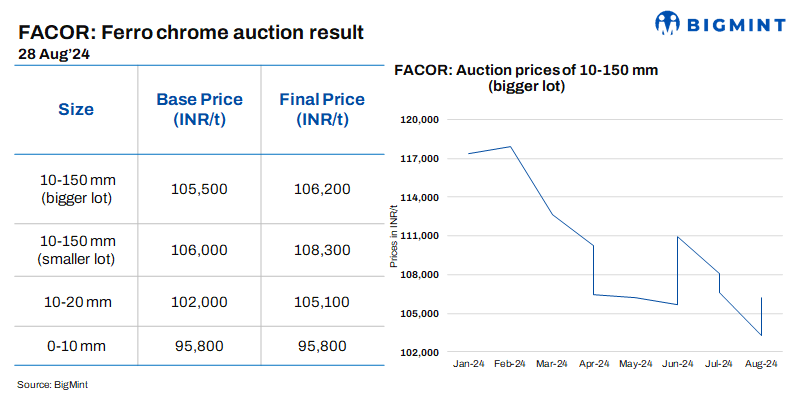Screen dimensions: 804x401
Task: Click the 120,000 y-axis value
Action: [x=419, y=120]
